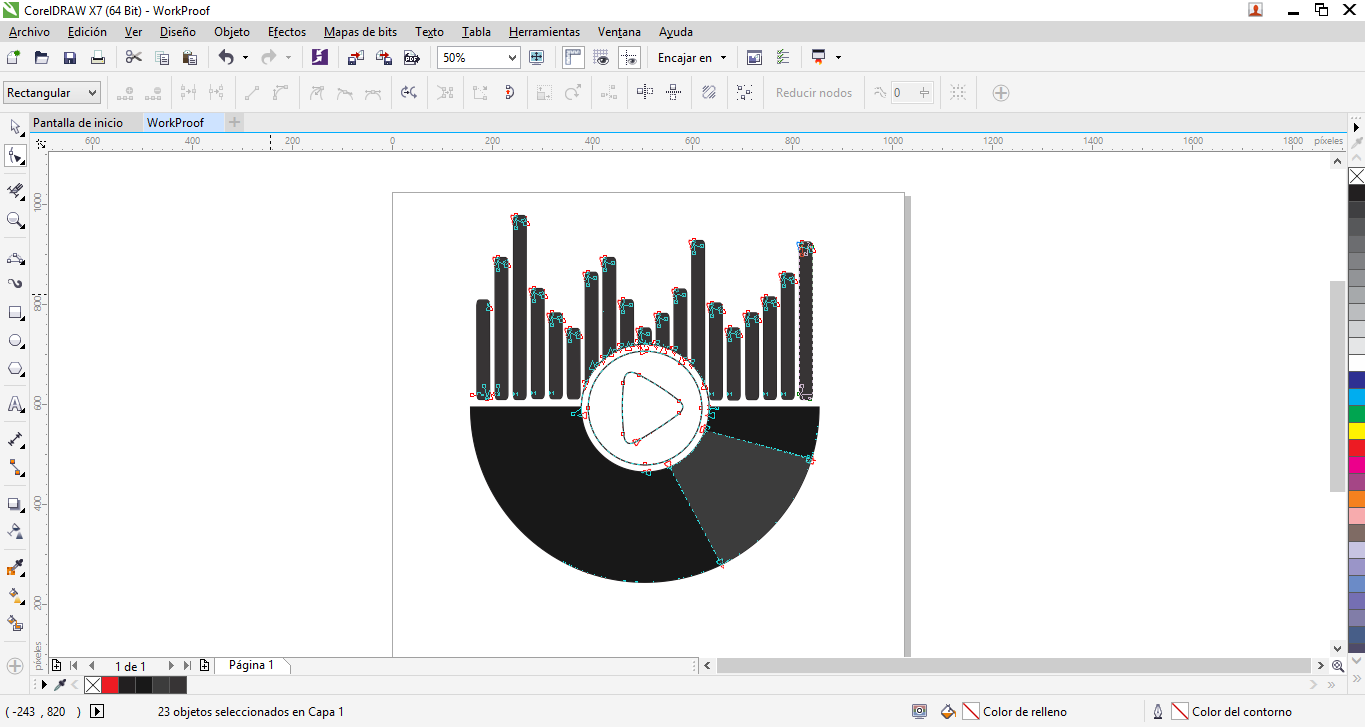The image size is (1365, 727).
Task: Select the Polygon tool
Action: pyautogui.click(x=15, y=369)
